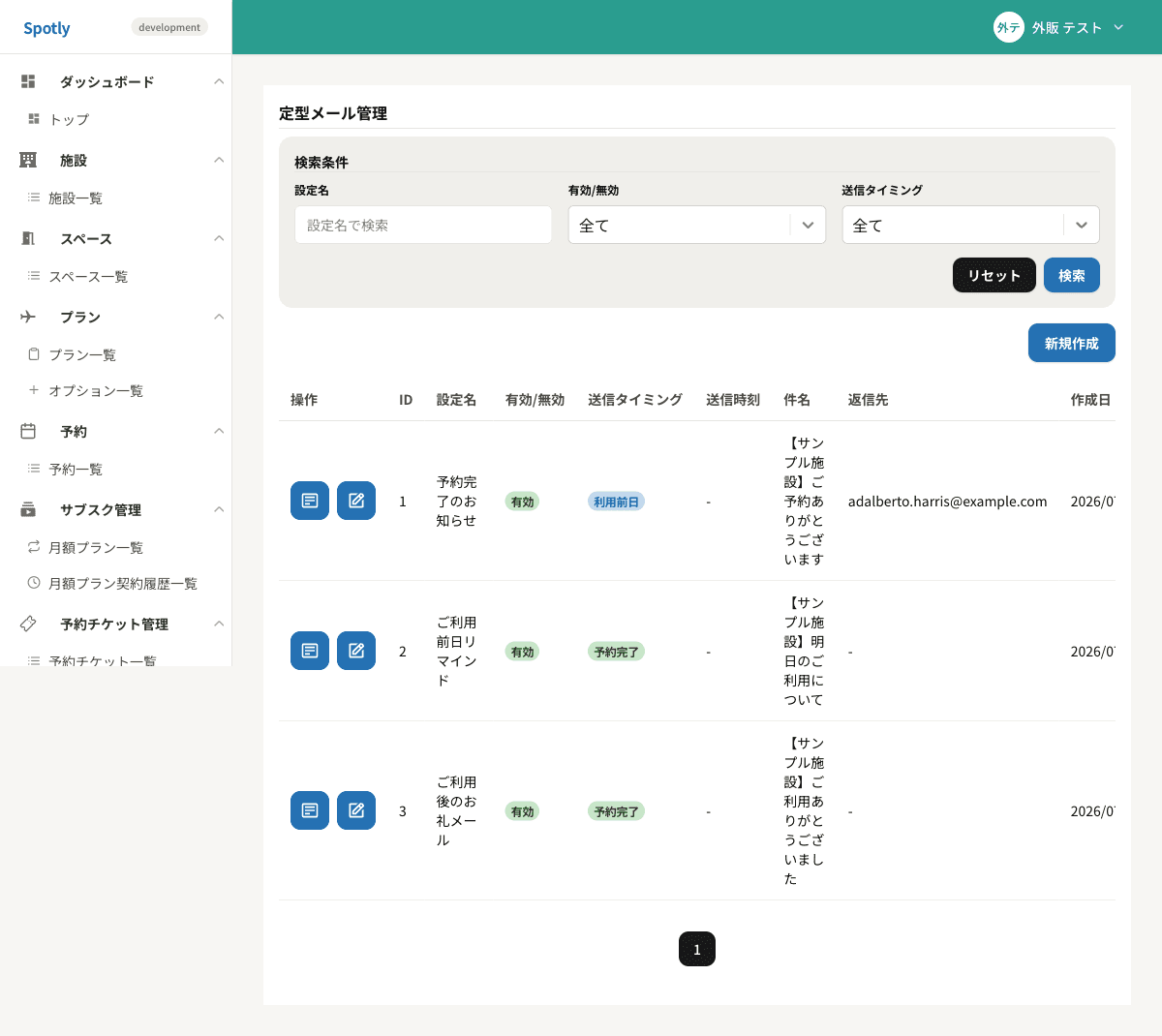Click the clipboard icon beside プラン一覧
This screenshot has width=1162, height=1036.
pyautogui.click(x=34, y=354)
